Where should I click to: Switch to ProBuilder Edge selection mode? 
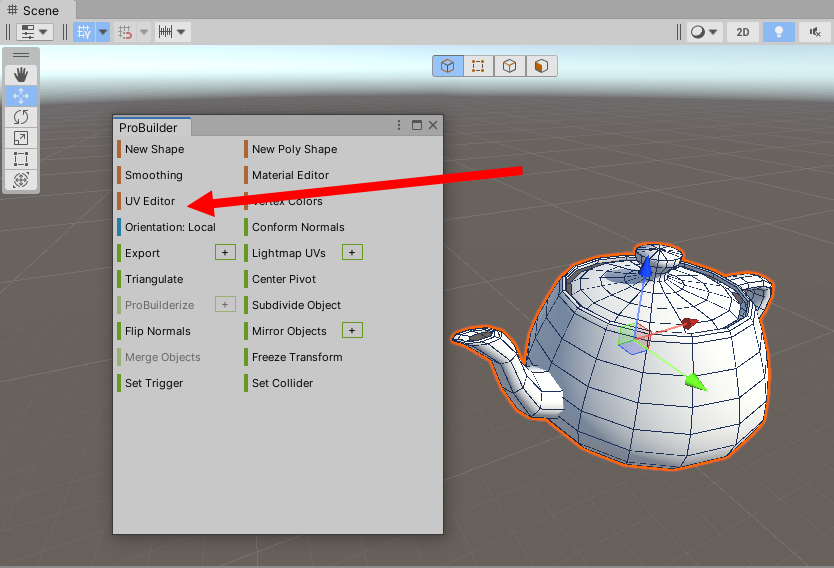pyautogui.click(x=510, y=66)
